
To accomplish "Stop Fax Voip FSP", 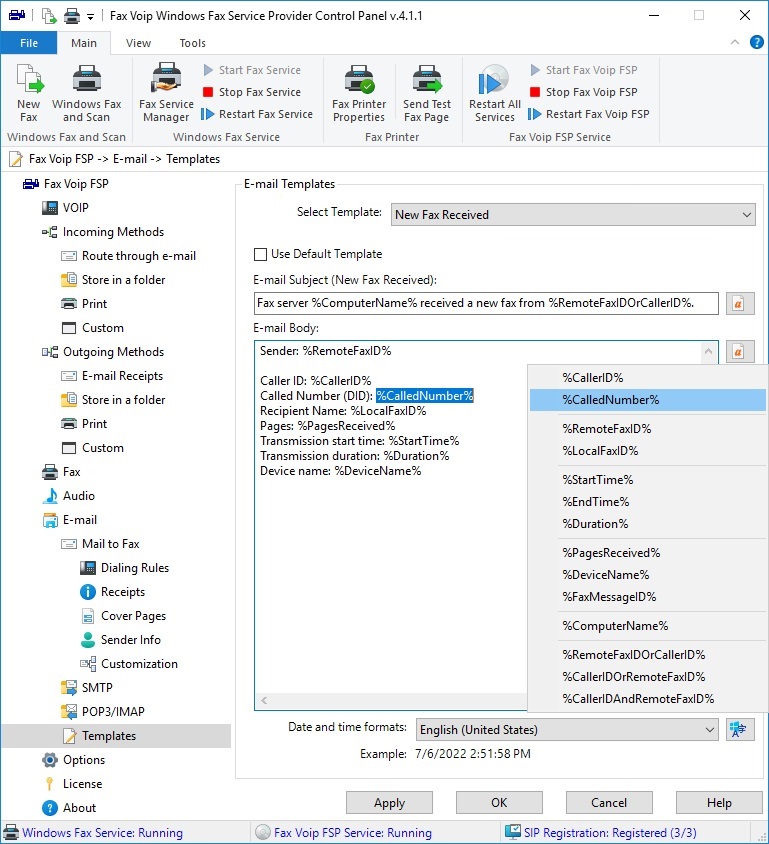I will pos(584,92).
